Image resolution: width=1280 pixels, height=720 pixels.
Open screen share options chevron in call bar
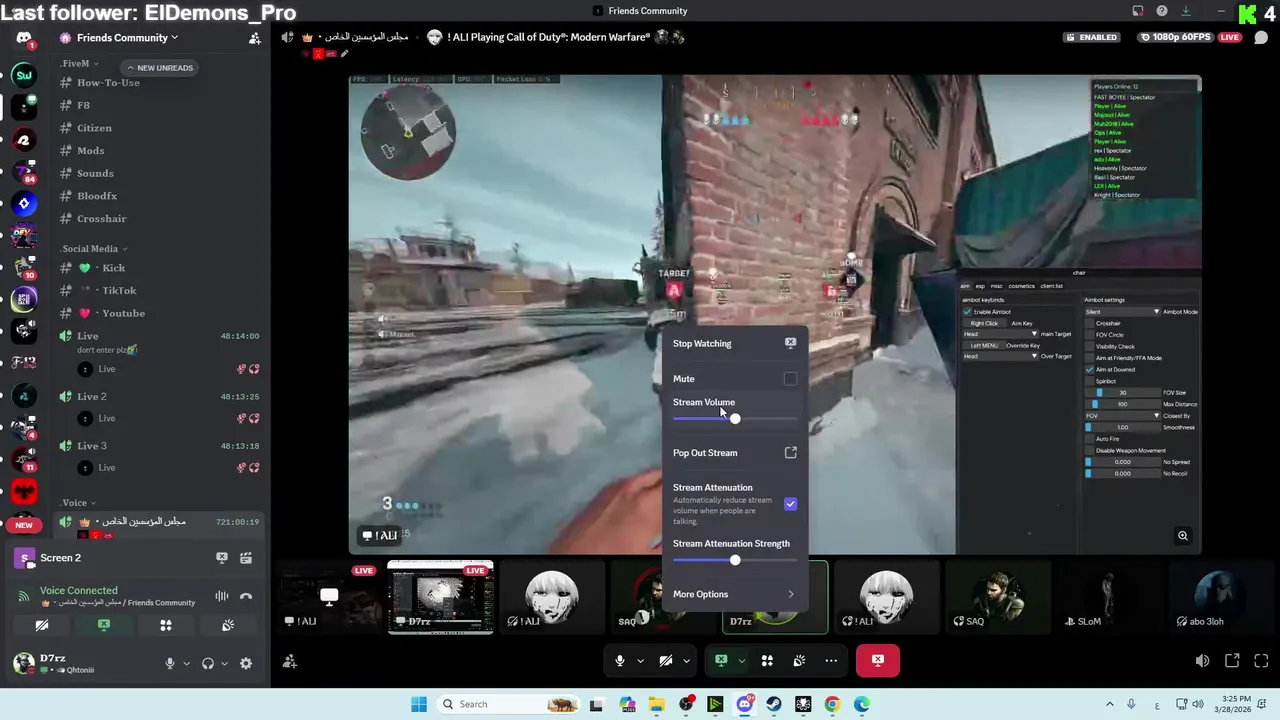click(x=741, y=661)
